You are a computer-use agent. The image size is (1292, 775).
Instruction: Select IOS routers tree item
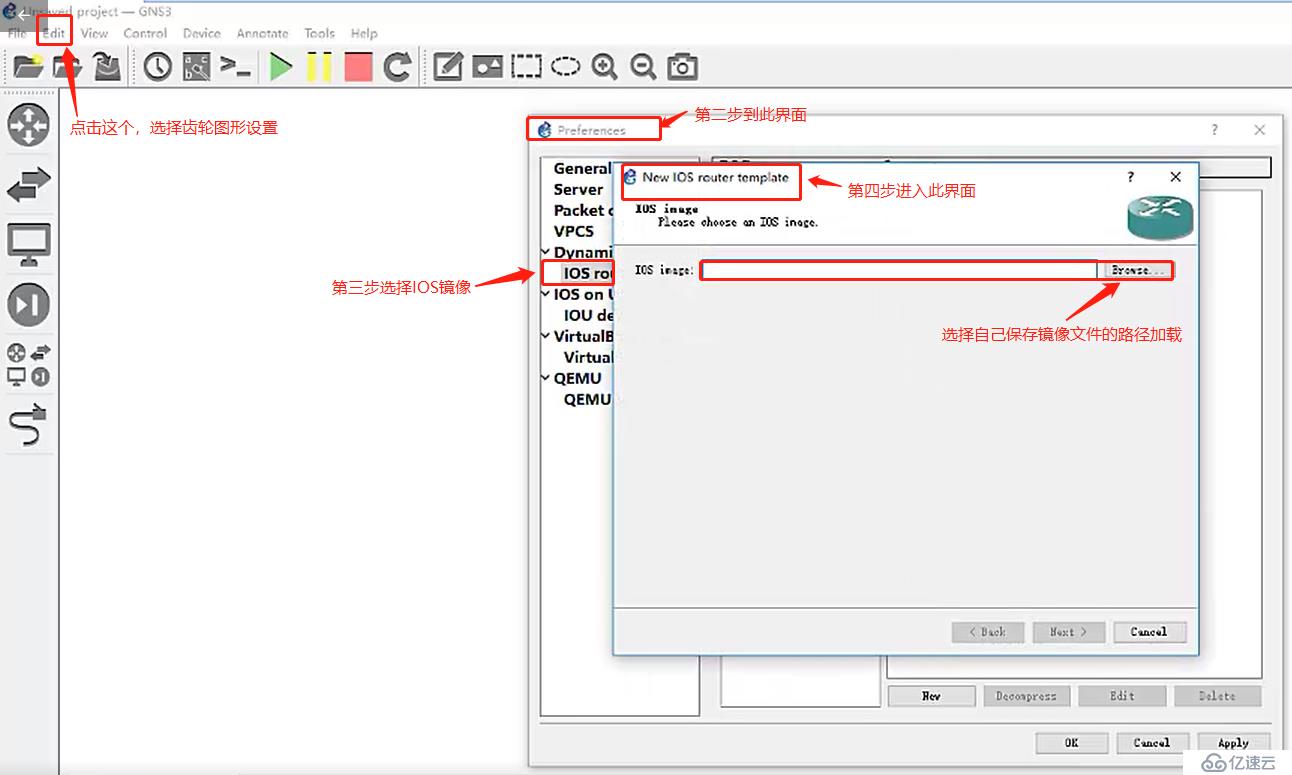pos(588,273)
